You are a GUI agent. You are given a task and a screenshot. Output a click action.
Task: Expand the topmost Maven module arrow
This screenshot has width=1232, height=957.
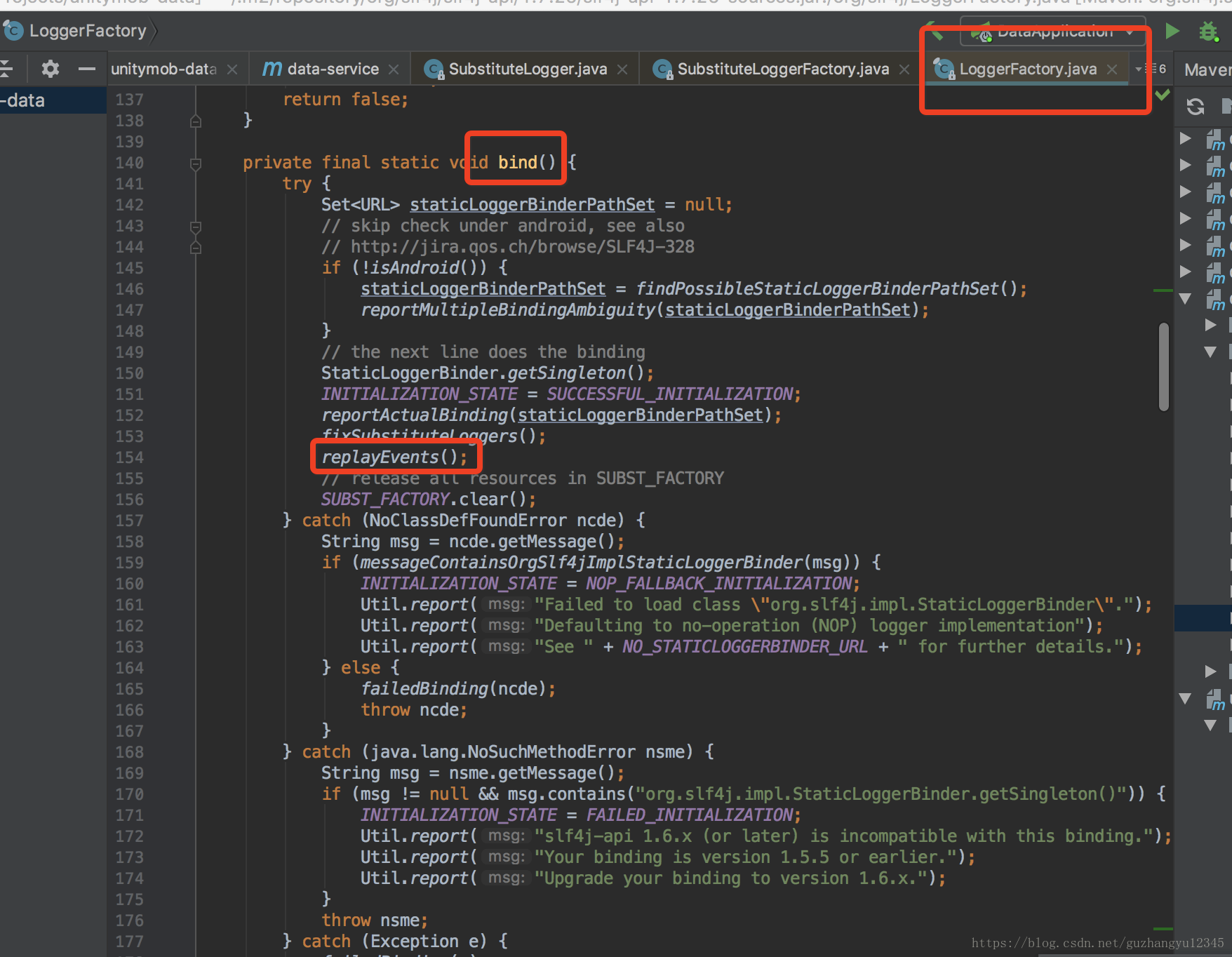[1186, 138]
